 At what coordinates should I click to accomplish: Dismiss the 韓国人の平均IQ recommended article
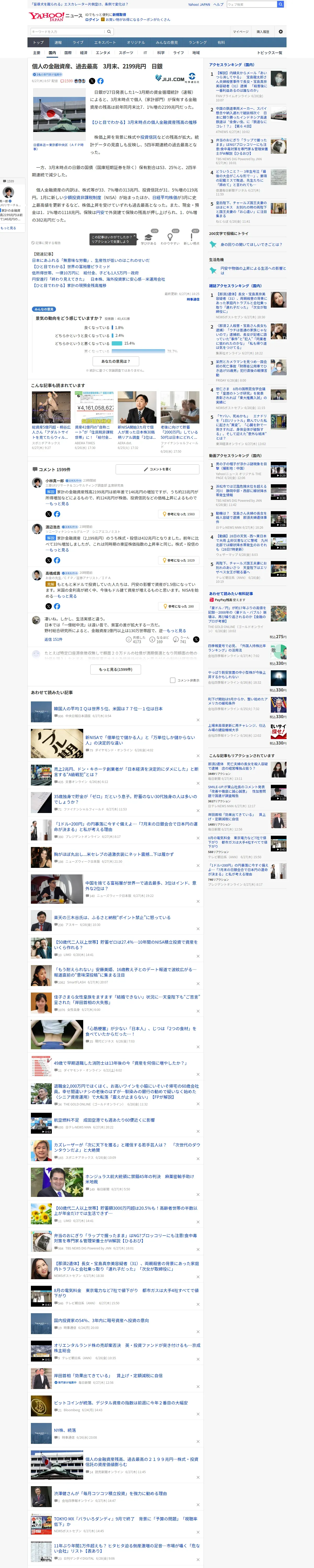click(x=198, y=720)
